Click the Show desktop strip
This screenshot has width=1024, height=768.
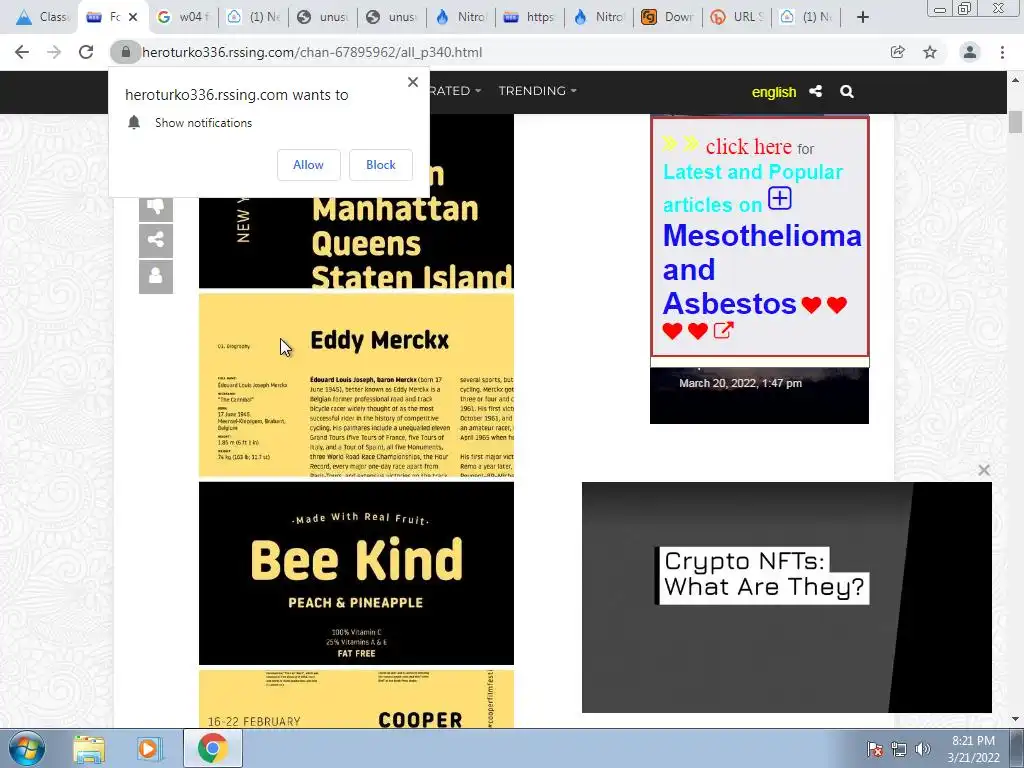pyautogui.click(x=1019, y=748)
